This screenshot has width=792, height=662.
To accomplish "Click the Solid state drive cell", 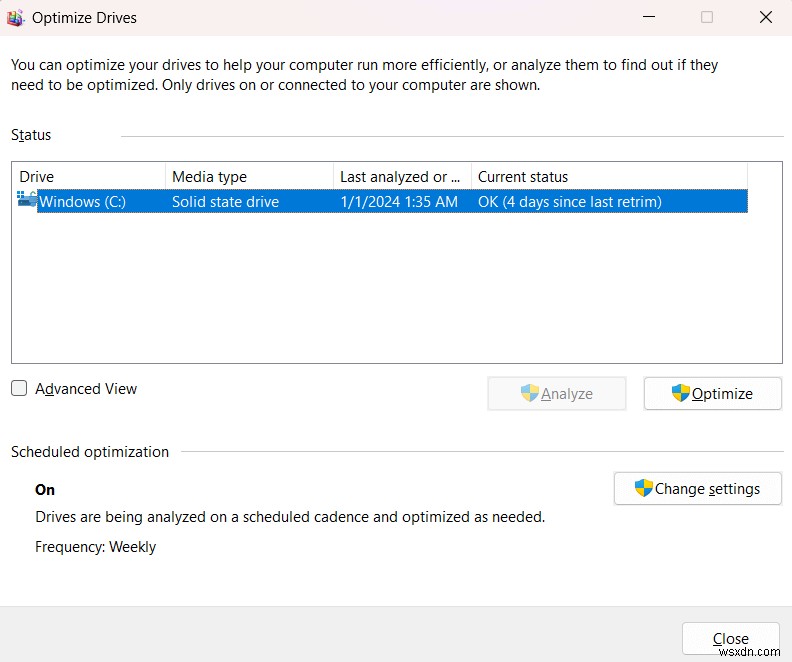I will click(x=225, y=201).
